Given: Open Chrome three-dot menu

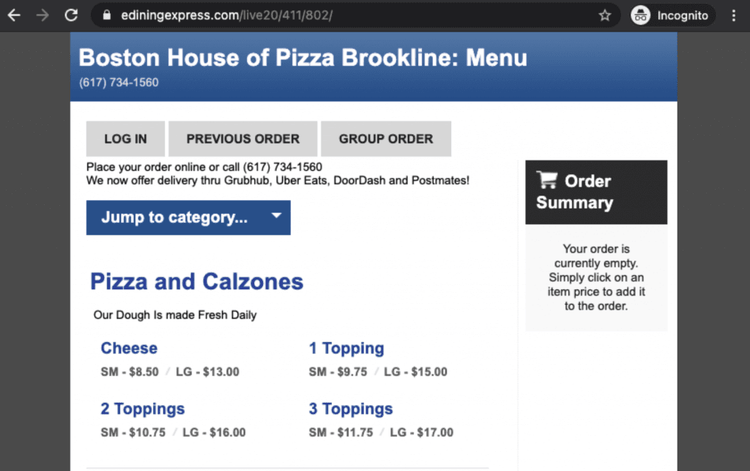Looking at the screenshot, I should pyautogui.click(x=733, y=16).
